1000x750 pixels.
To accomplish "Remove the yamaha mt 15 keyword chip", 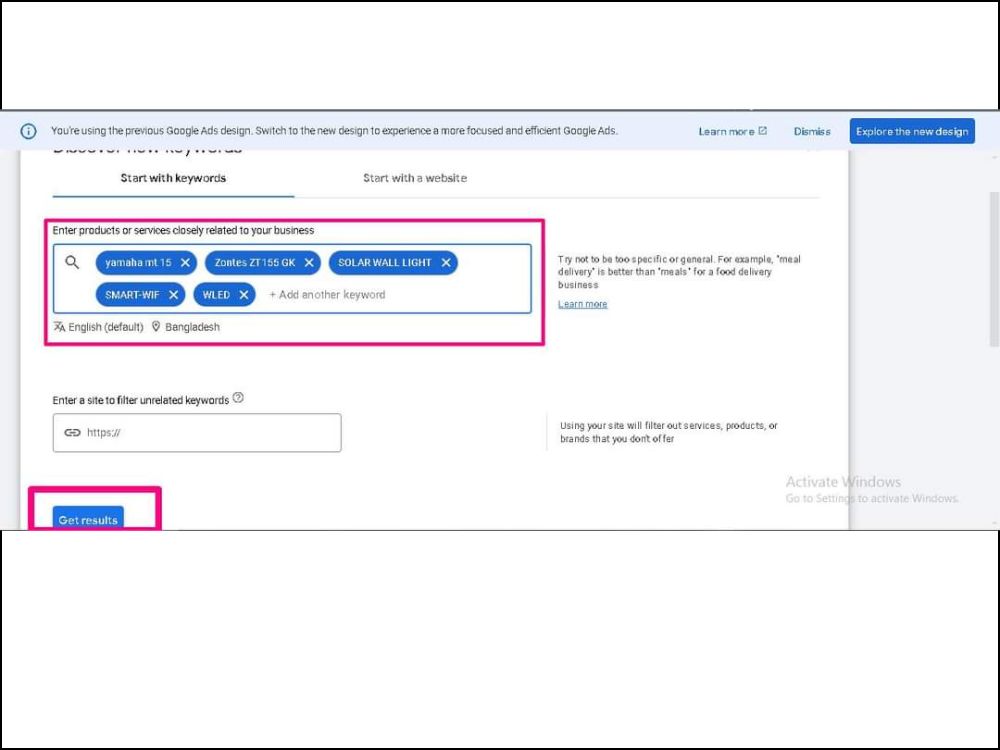I will coord(185,263).
